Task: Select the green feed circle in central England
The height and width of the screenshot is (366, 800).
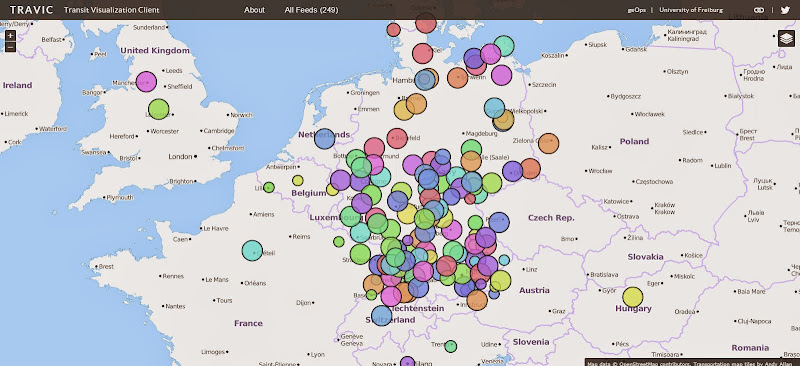Action: [159, 109]
